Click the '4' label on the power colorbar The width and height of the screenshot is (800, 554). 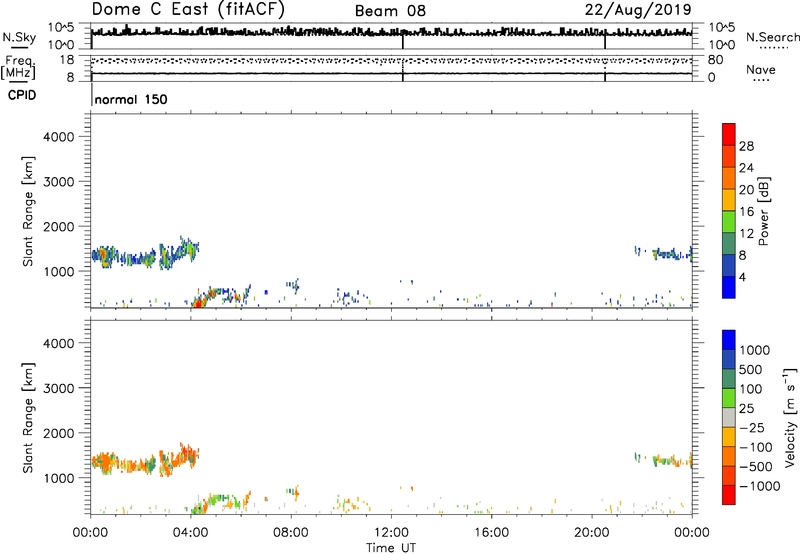click(x=743, y=277)
